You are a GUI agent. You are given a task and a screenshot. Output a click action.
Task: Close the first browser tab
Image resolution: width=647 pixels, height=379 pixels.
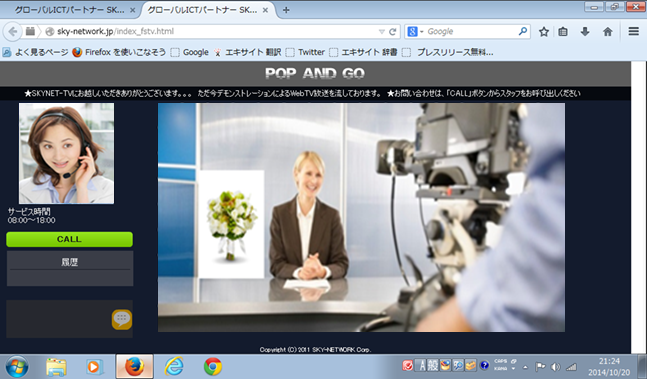(x=132, y=10)
